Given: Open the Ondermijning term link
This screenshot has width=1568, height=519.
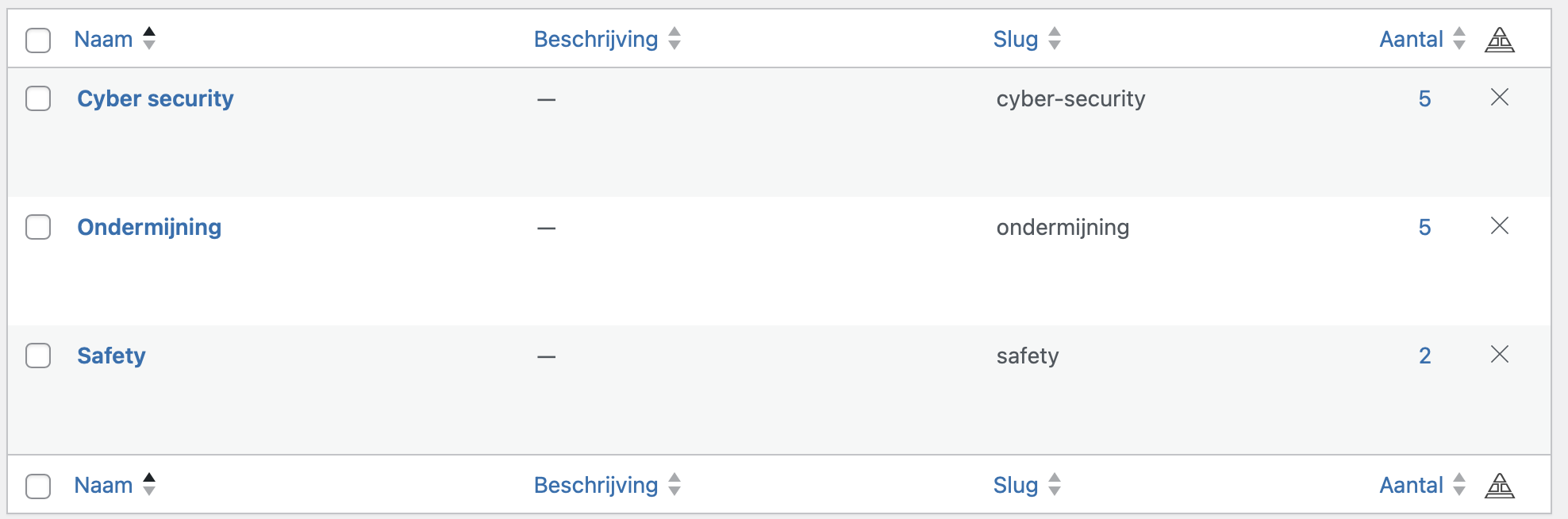Looking at the screenshot, I should [x=149, y=227].
